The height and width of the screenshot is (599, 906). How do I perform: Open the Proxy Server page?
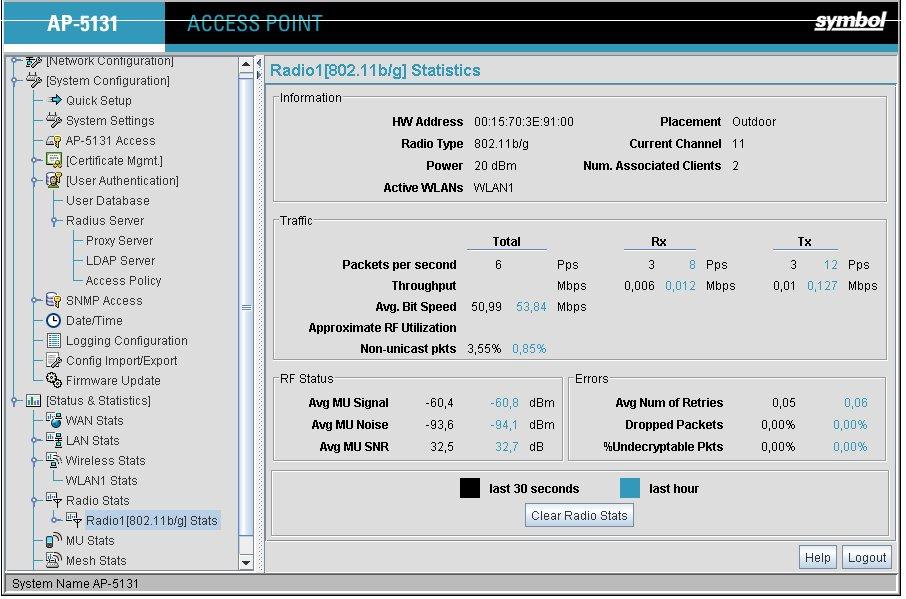[120, 240]
